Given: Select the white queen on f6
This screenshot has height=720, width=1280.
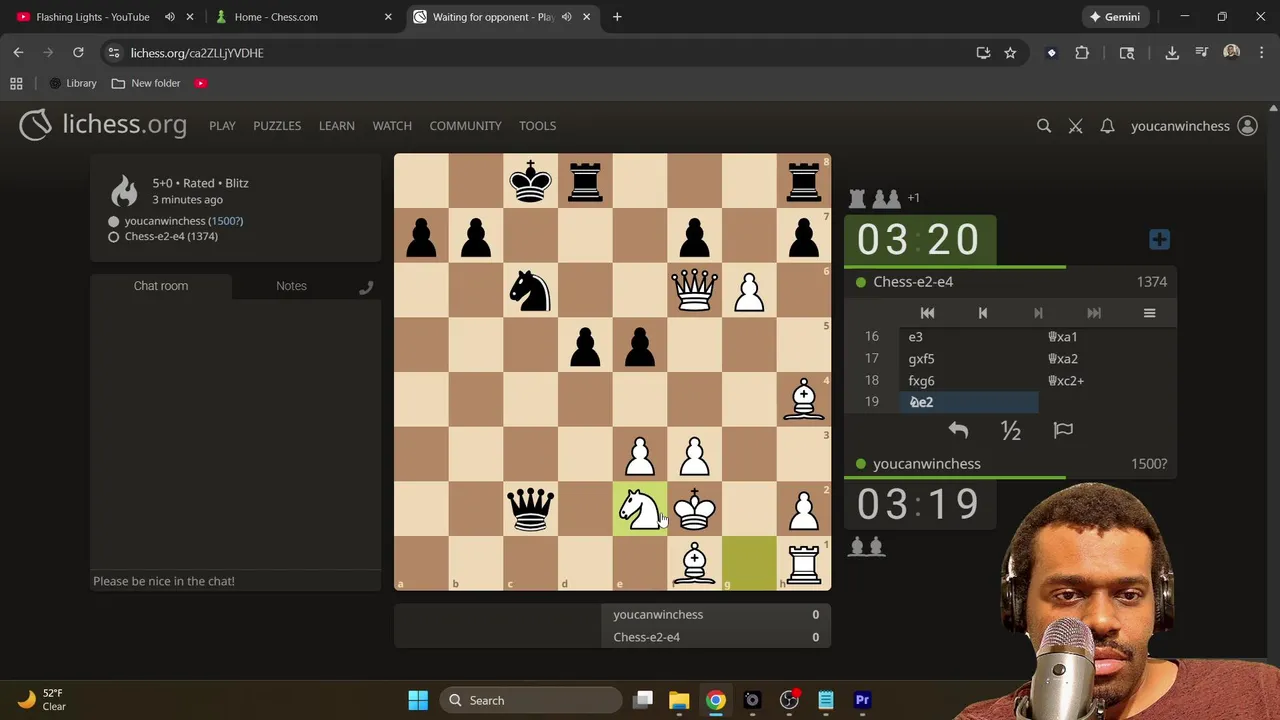Looking at the screenshot, I should (694, 290).
